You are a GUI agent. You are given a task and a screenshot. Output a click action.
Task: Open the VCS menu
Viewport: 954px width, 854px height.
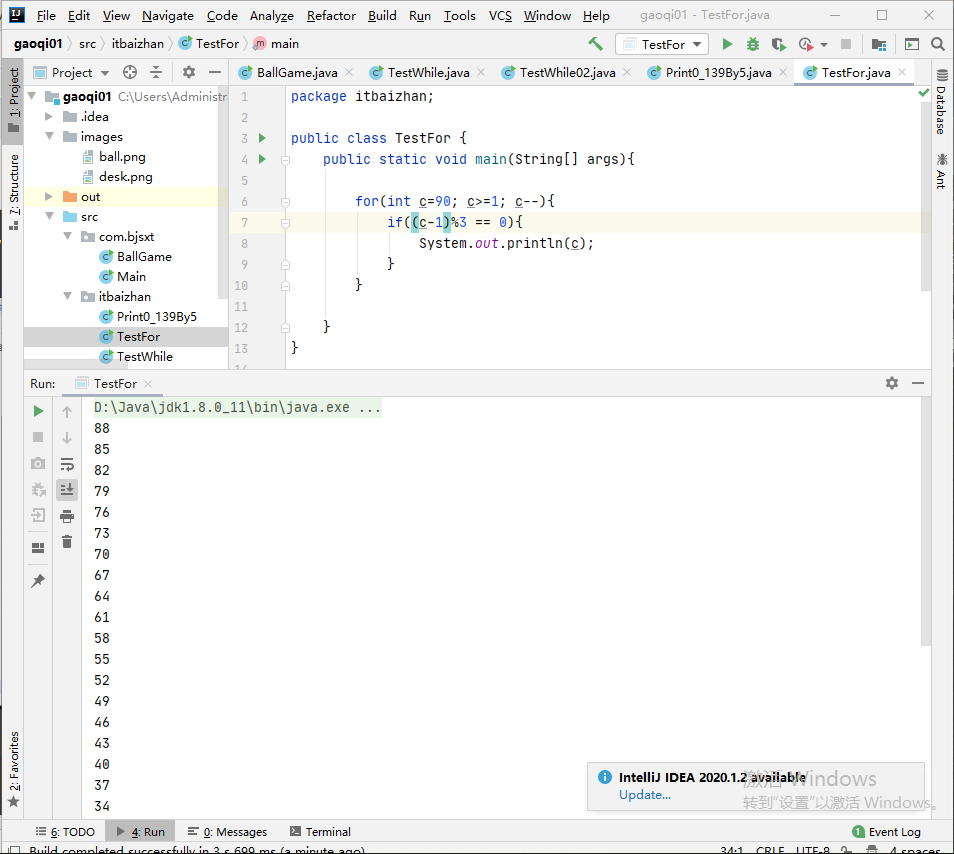[500, 15]
